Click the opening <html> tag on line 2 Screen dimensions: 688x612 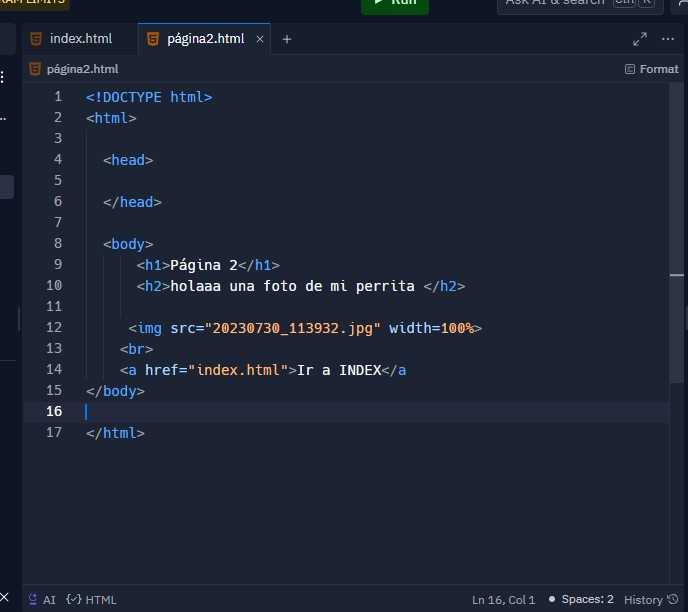[111, 118]
